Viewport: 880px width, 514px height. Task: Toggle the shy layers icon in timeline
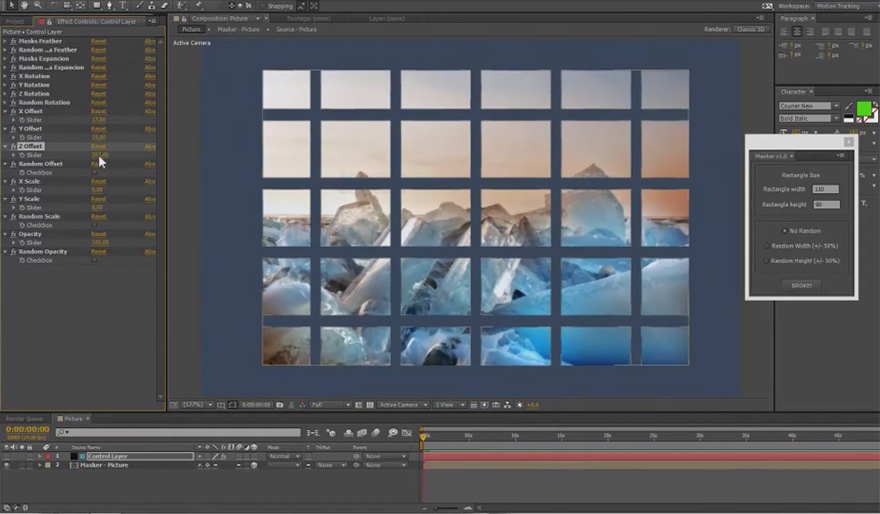pyautogui.click(x=349, y=433)
